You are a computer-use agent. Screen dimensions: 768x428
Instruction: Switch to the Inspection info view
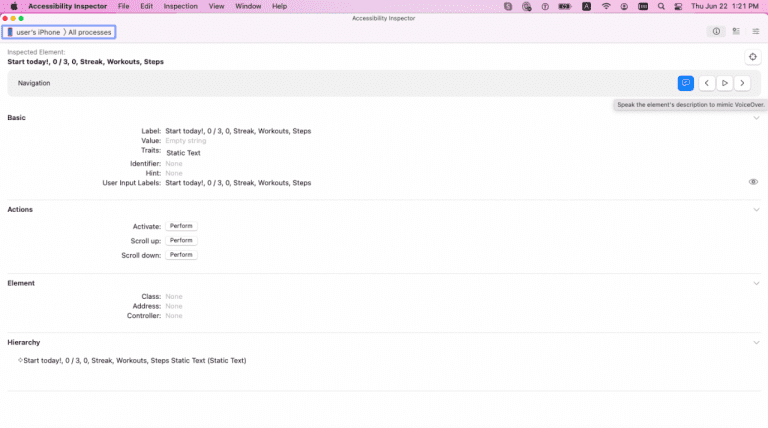click(x=716, y=32)
